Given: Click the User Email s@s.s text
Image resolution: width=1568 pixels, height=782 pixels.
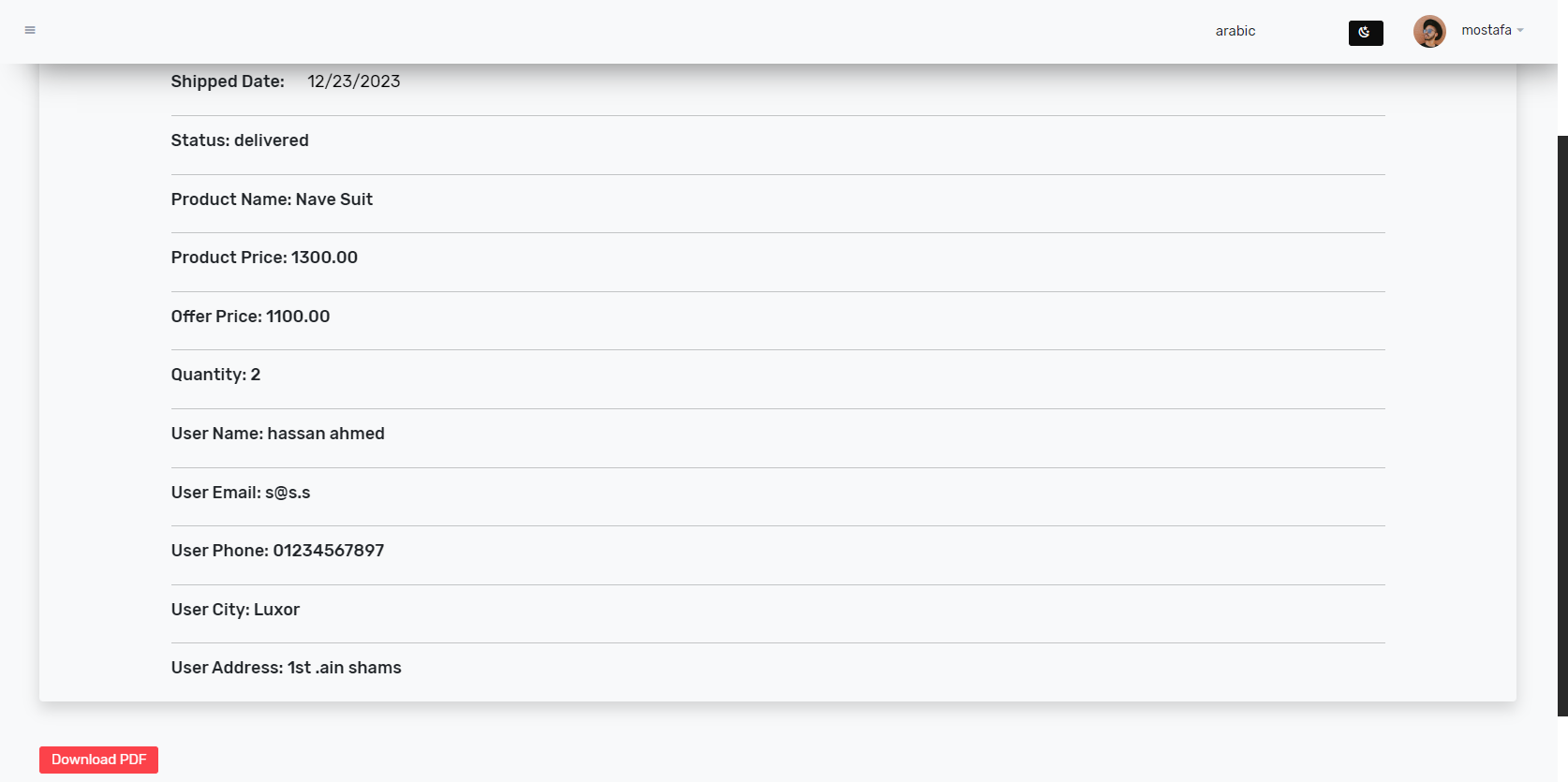Looking at the screenshot, I should pos(241,493).
